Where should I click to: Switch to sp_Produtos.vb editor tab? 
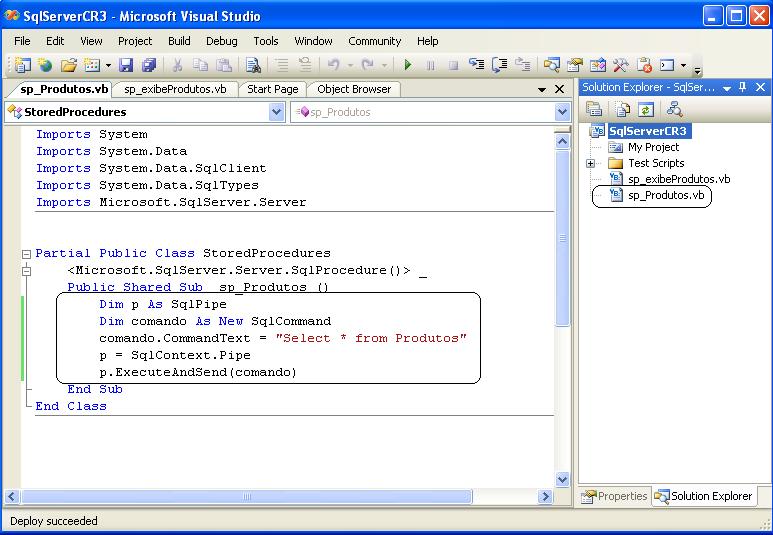(64, 89)
